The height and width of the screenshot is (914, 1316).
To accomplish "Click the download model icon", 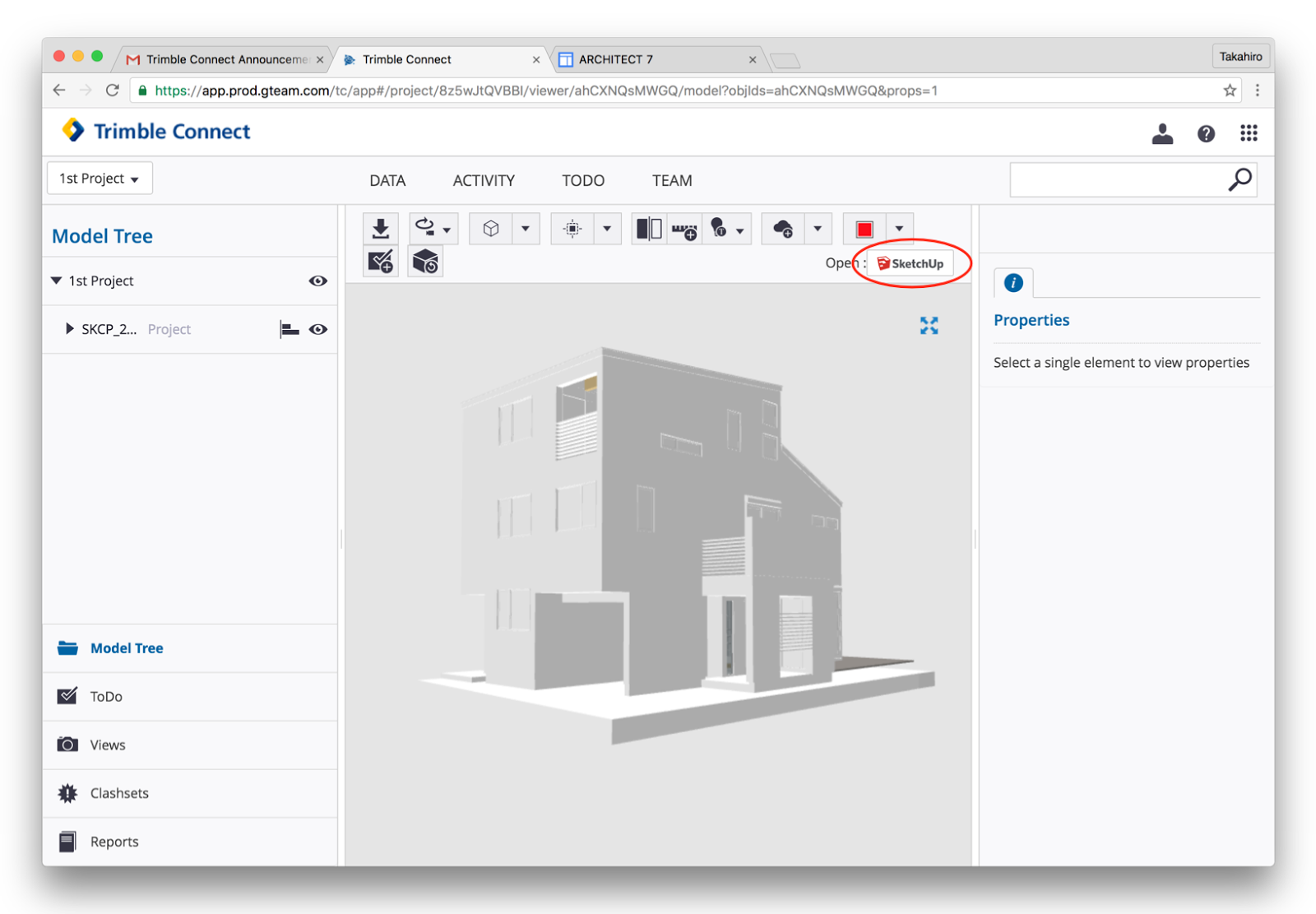I will coord(380,228).
